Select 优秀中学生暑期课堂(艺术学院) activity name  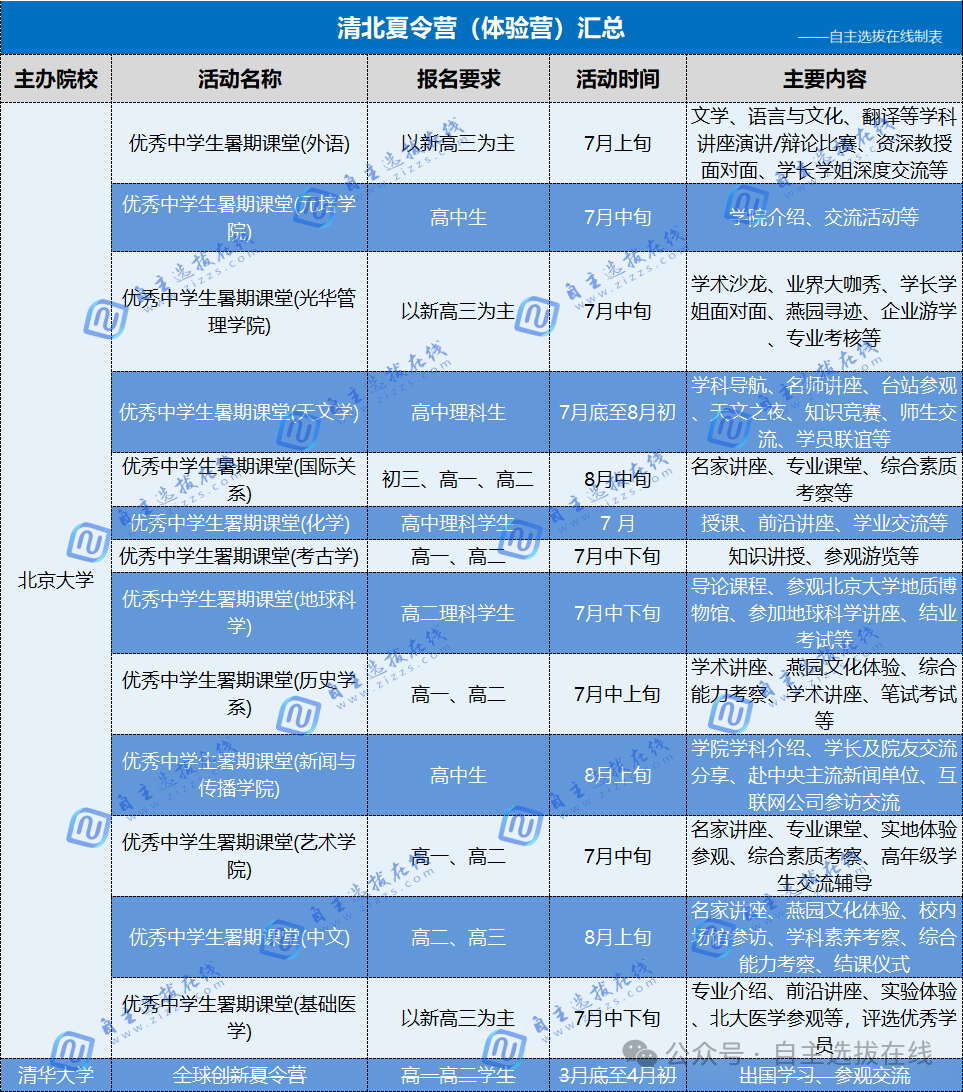240,856
